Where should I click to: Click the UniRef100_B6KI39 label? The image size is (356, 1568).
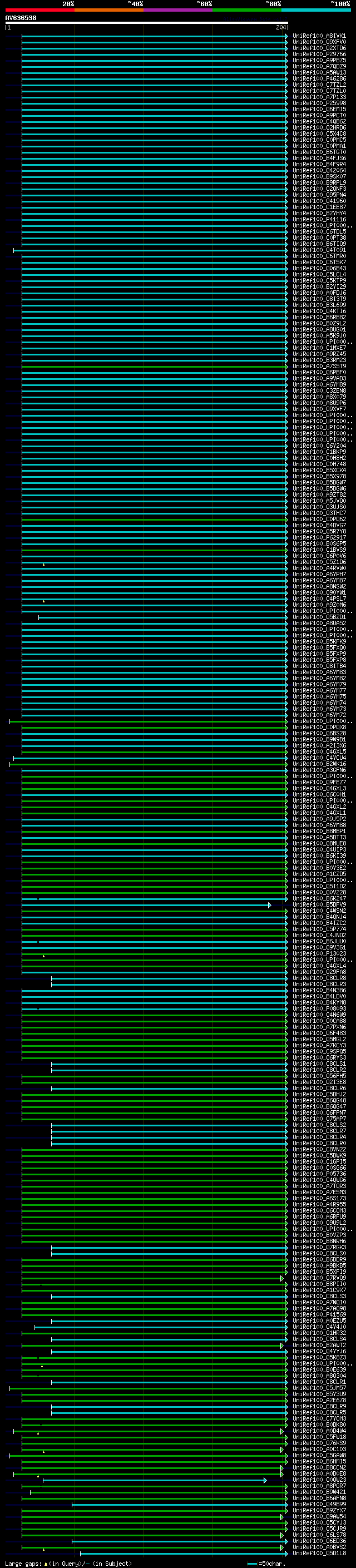pos(319,856)
